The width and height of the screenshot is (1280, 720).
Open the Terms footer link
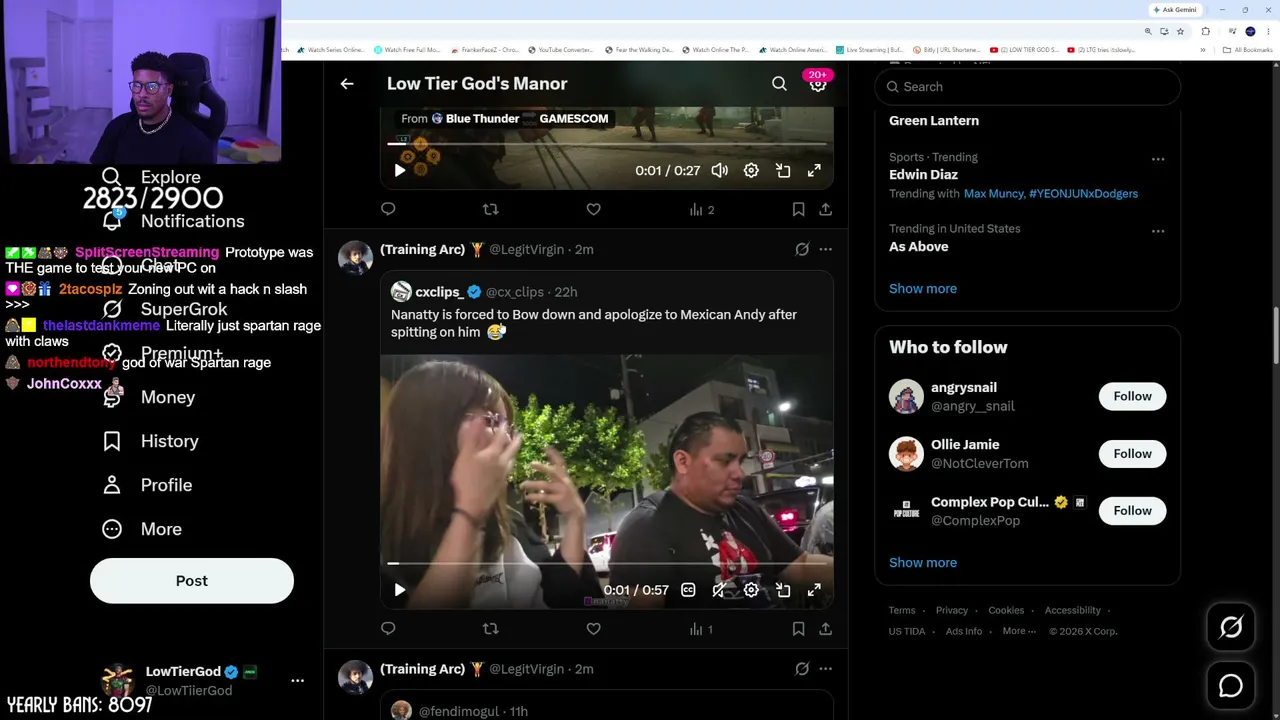902,611
